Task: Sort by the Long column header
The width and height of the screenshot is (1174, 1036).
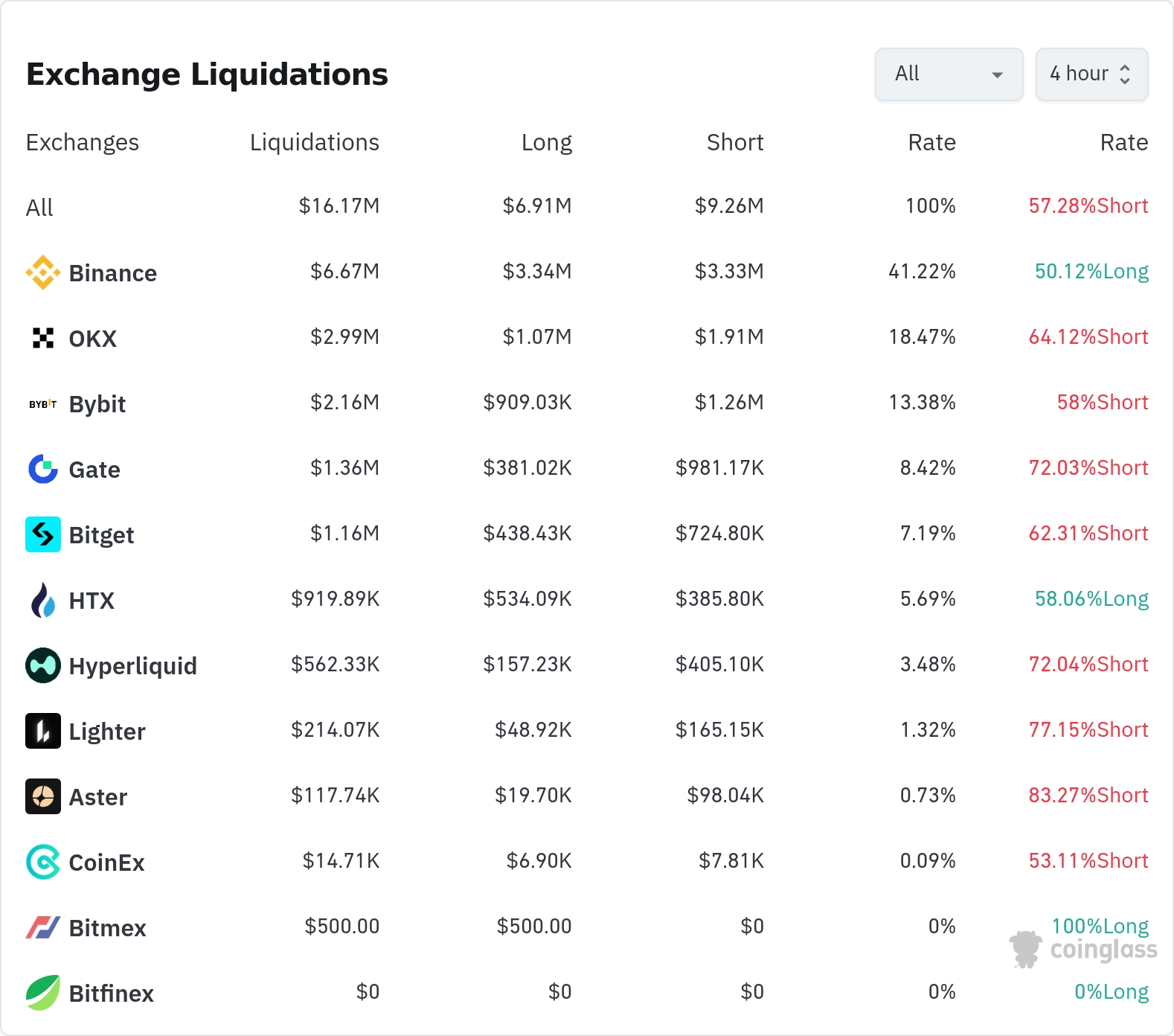Action: (x=546, y=142)
